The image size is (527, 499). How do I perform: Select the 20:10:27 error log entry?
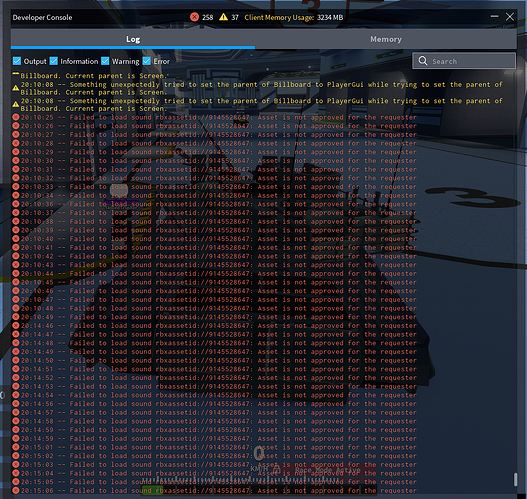coord(214,134)
